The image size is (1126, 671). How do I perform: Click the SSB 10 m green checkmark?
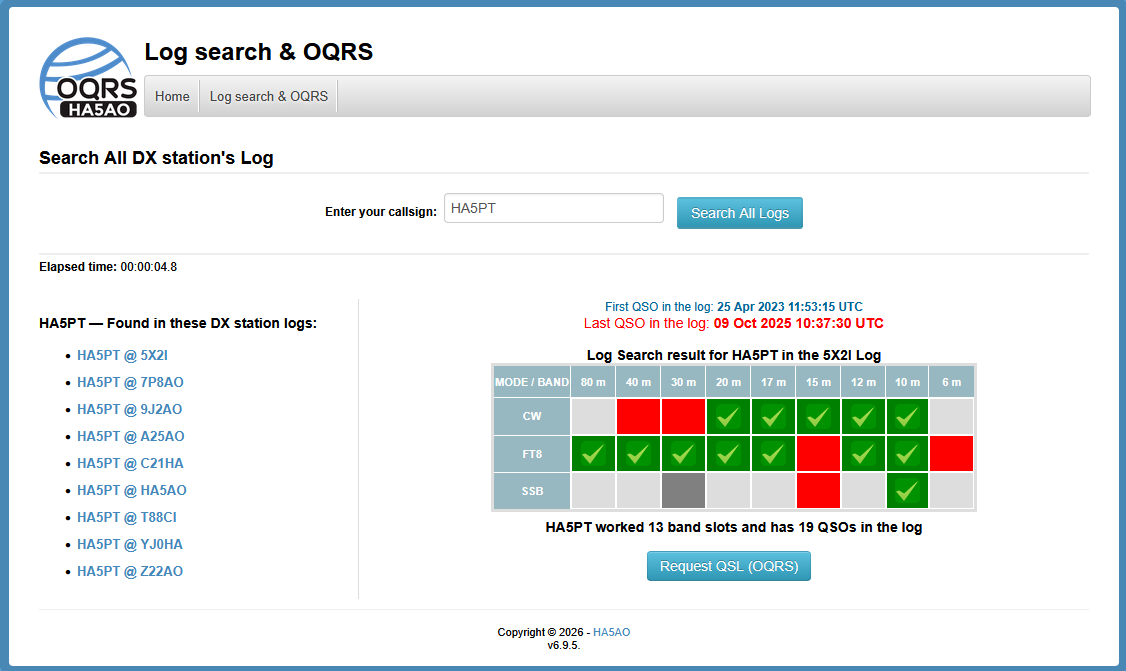[907, 490]
